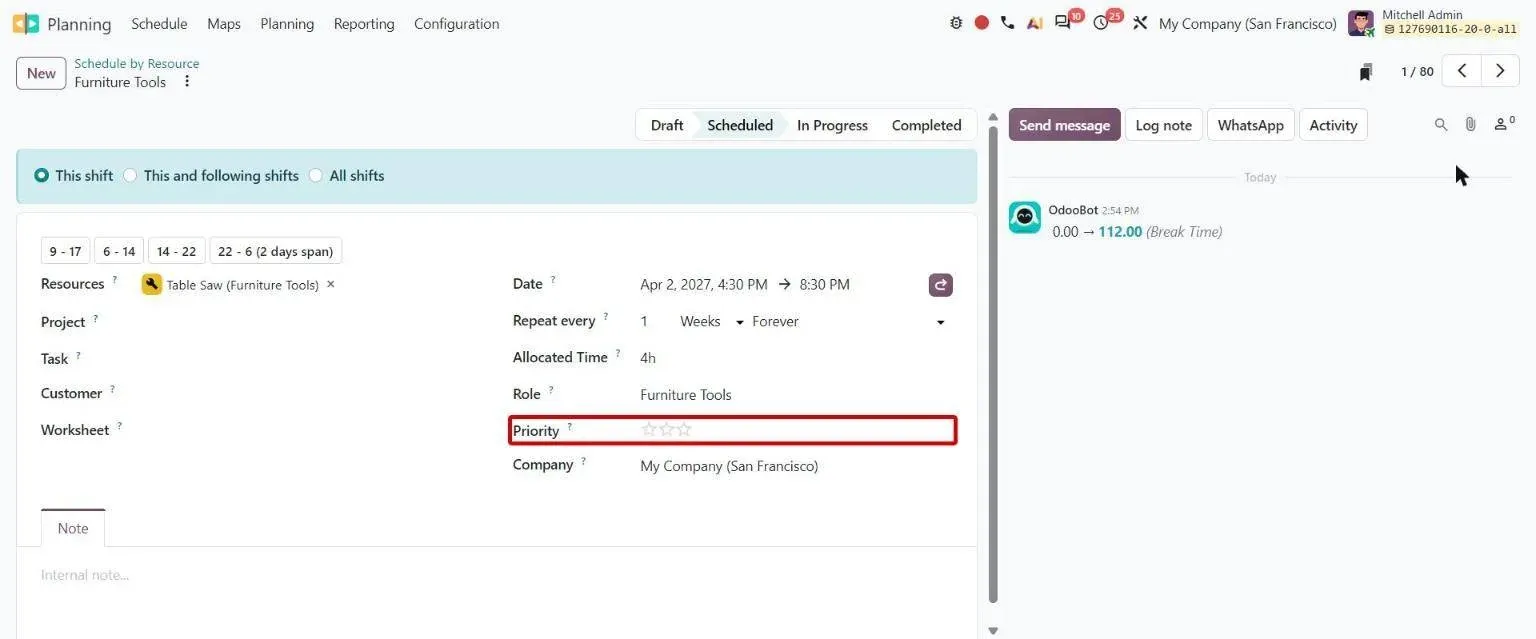The image size is (1536, 639).
Task: Set status to Draft
Action: click(x=666, y=125)
